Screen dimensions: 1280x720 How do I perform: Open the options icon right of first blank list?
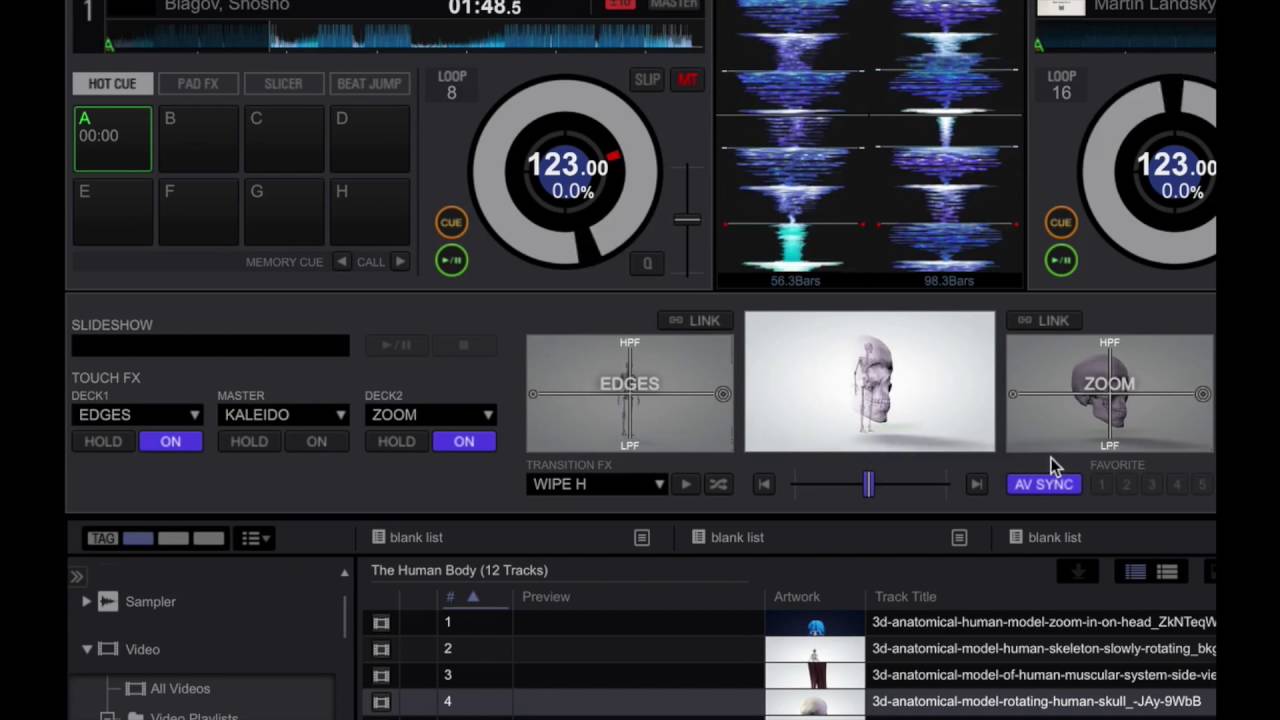[x=642, y=538]
